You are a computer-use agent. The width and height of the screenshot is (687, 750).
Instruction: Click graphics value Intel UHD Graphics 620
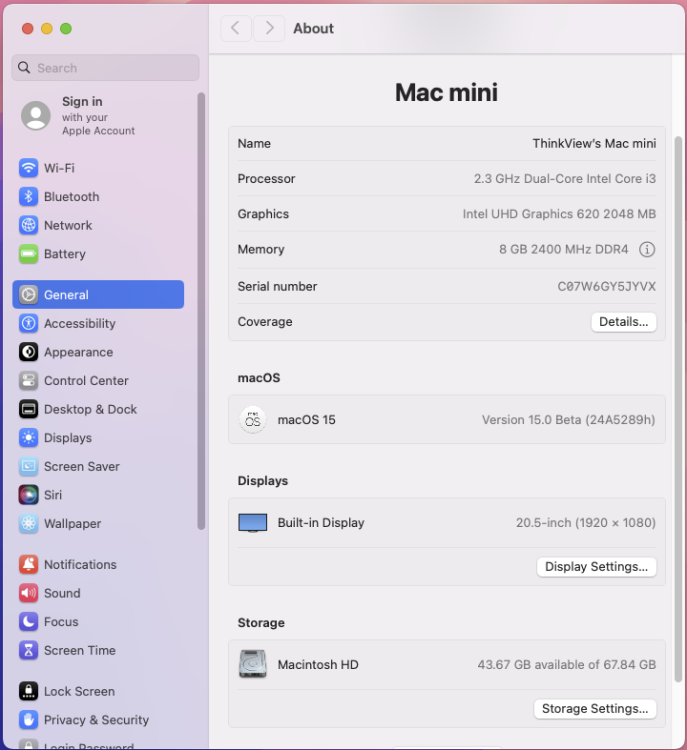(x=531, y=214)
